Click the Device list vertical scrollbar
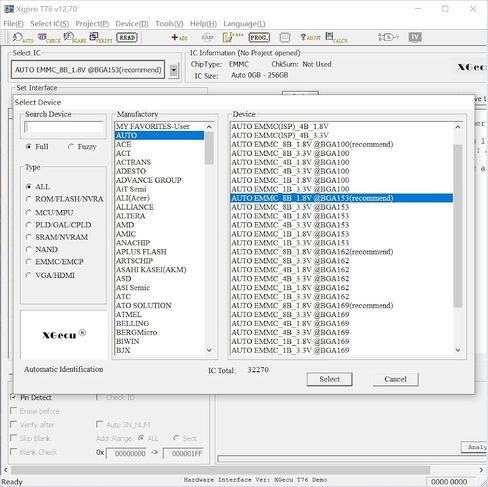The height and width of the screenshot is (487, 488). pyautogui.click(x=458, y=238)
